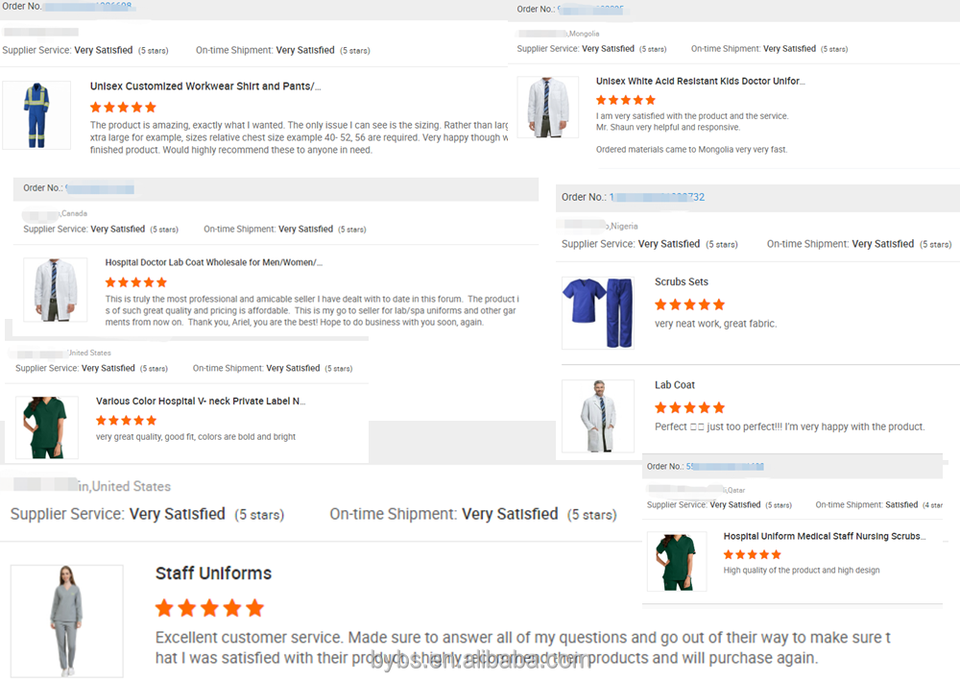
Task: Click the blue Scrubs Sets product image
Action: [598, 313]
